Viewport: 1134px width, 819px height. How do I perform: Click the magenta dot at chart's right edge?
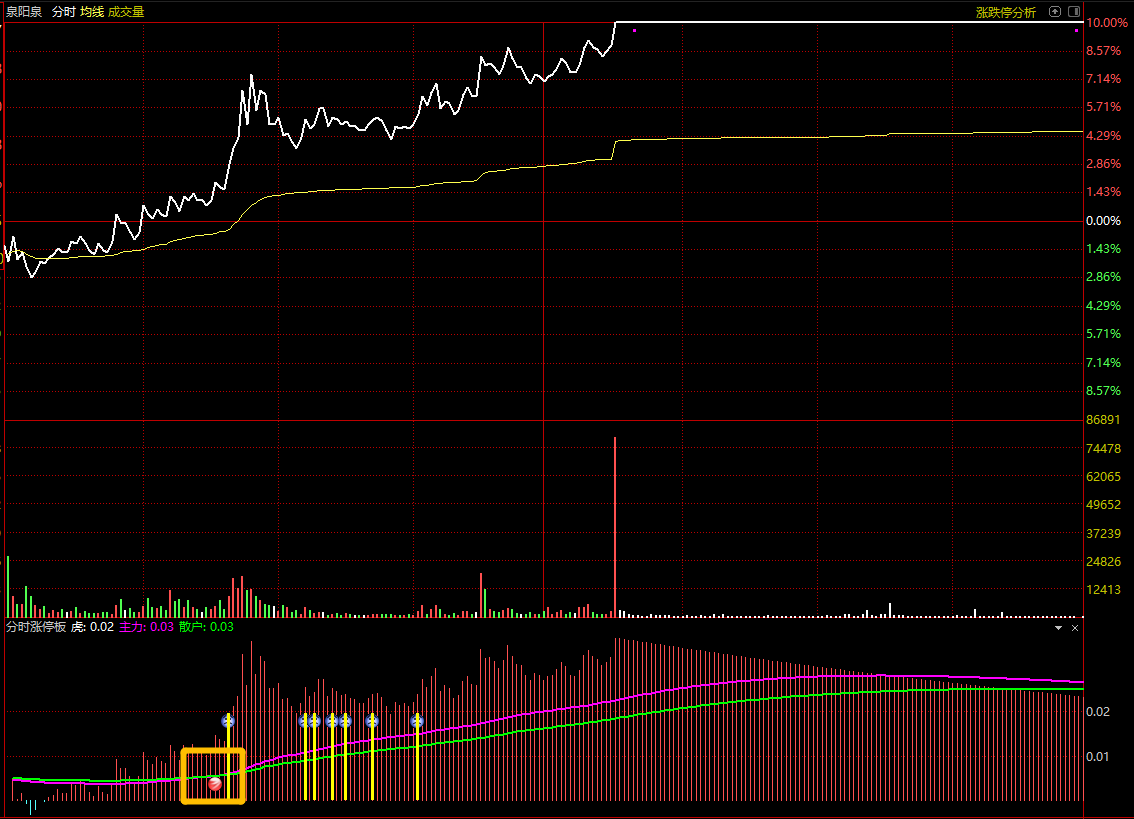coord(1076,30)
